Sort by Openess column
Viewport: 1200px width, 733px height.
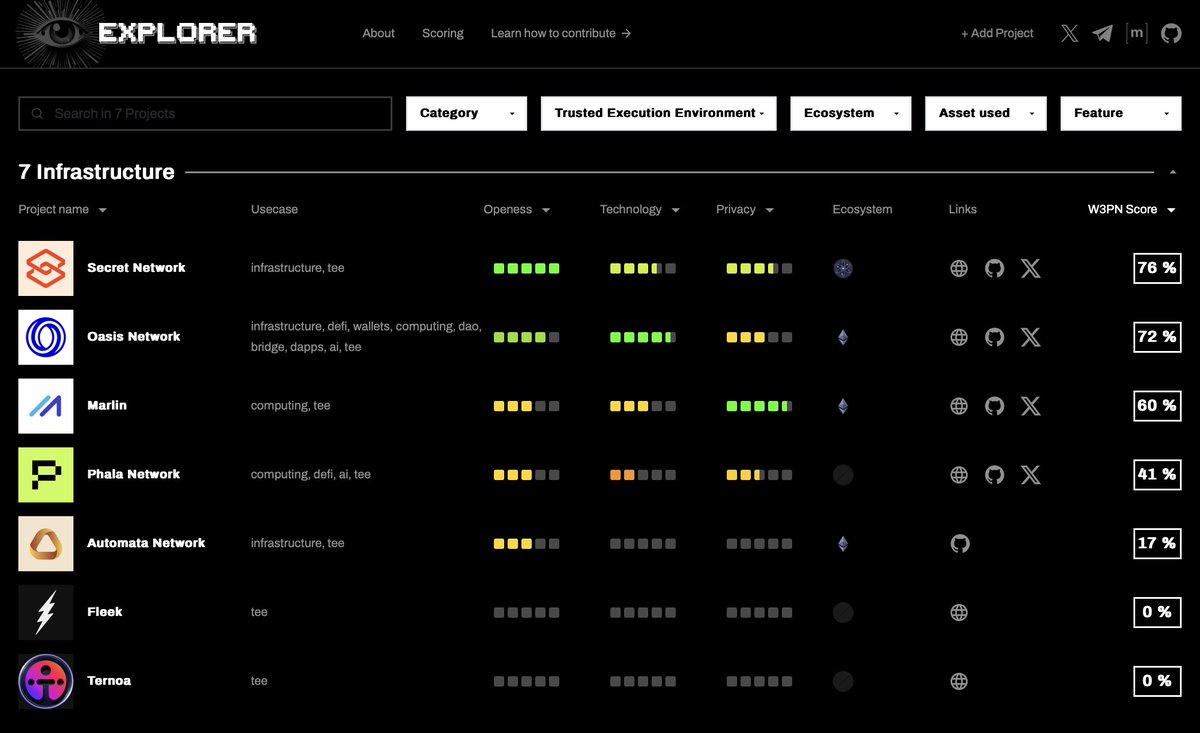pos(517,209)
